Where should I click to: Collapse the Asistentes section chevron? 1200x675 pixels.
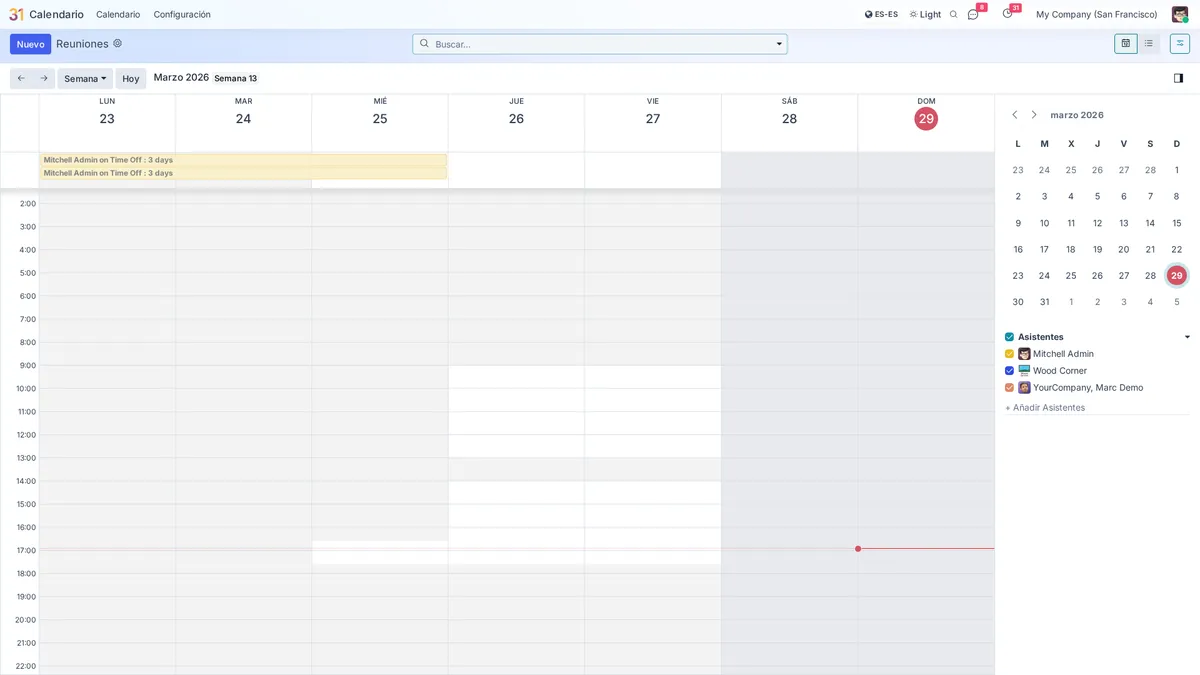point(1187,336)
